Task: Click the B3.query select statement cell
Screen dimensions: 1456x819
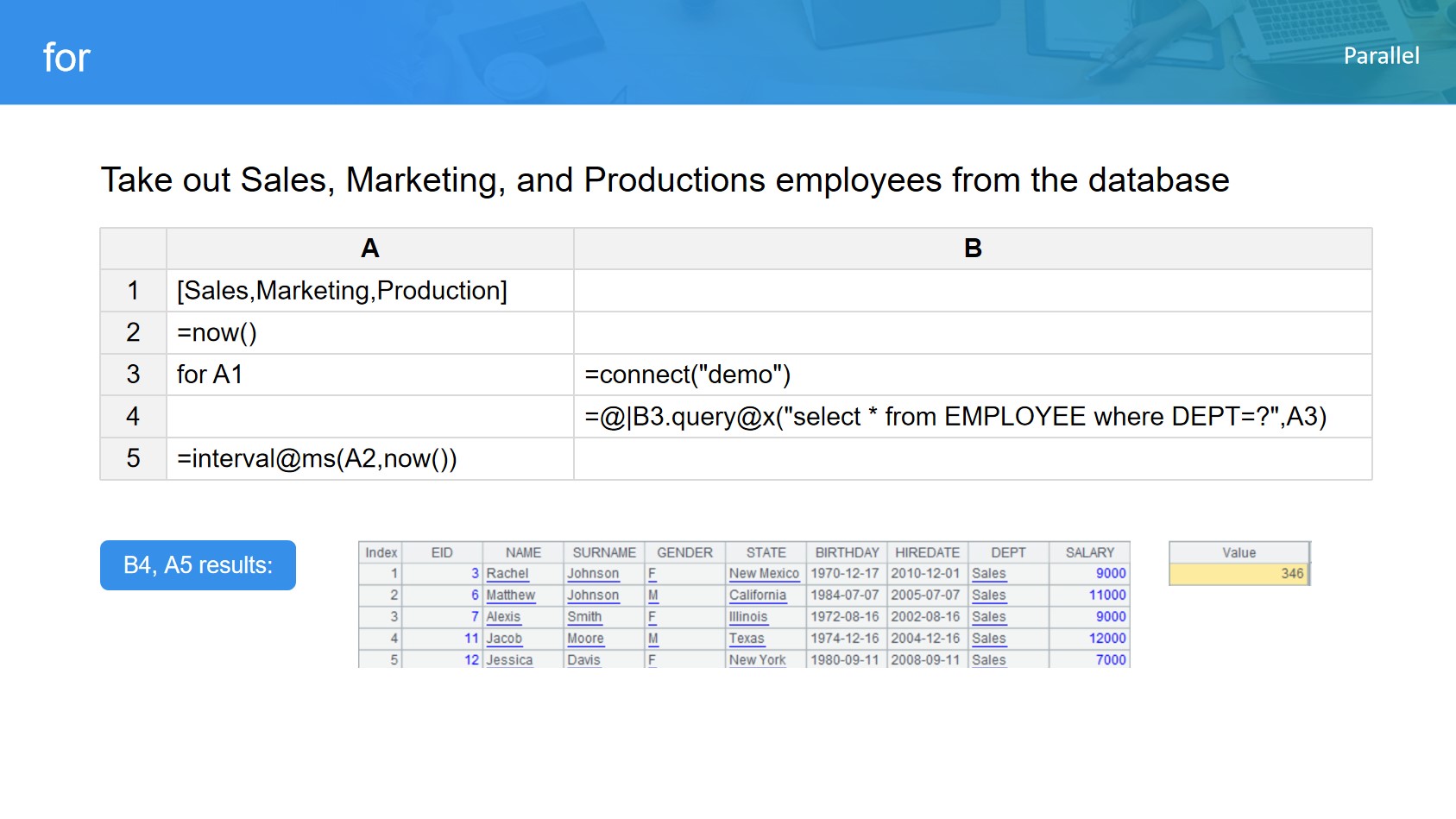Action: coord(955,417)
